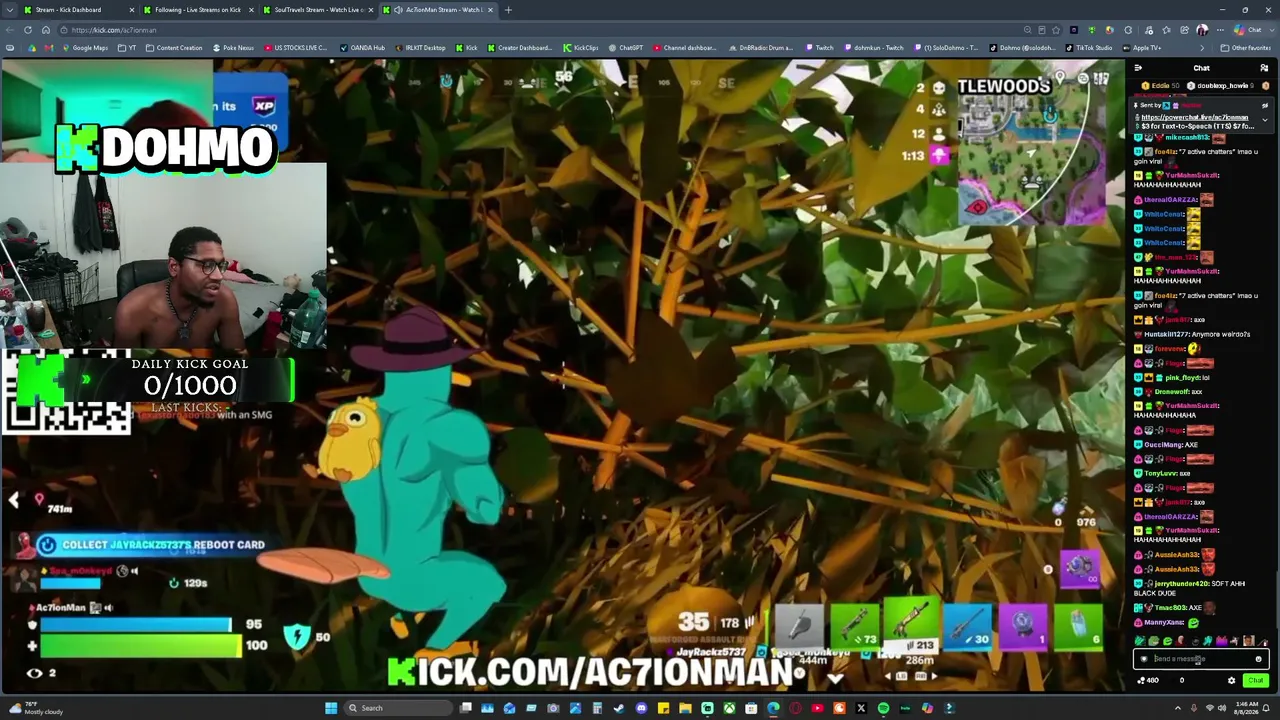This screenshot has width=1280, height=720.
Task: Click the browser address bar
Action: click(540, 30)
